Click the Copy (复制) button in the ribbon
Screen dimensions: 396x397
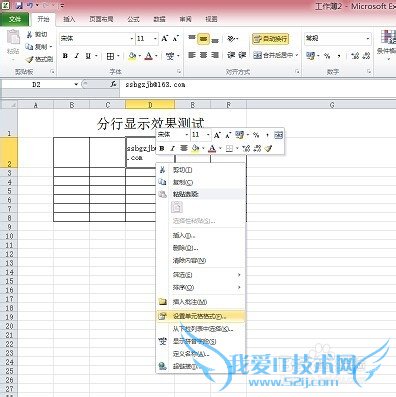(37, 47)
